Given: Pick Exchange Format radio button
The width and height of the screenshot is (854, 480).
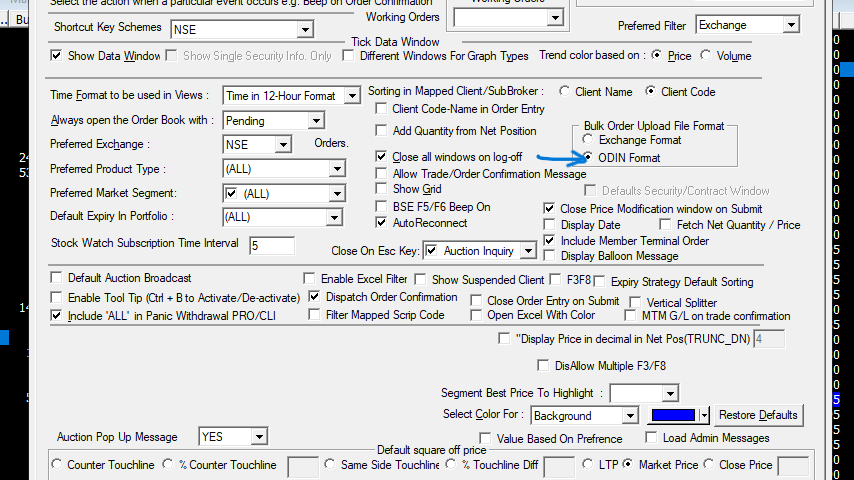Looking at the screenshot, I should pyautogui.click(x=588, y=140).
